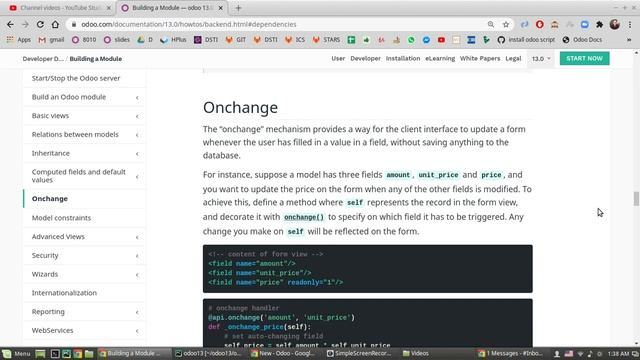Open the STARS bookmark
The width and height of the screenshot is (640, 360).
[x=326, y=40]
